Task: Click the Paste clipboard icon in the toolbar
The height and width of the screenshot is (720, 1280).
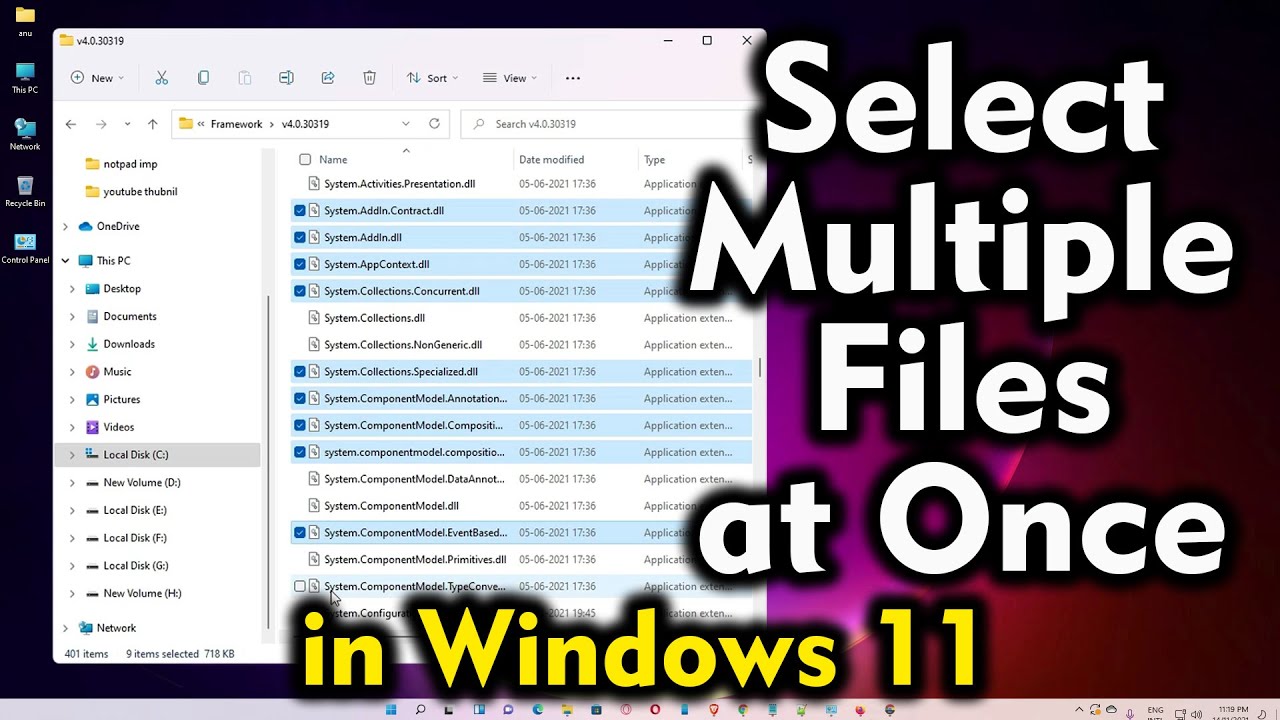Action: tap(245, 78)
